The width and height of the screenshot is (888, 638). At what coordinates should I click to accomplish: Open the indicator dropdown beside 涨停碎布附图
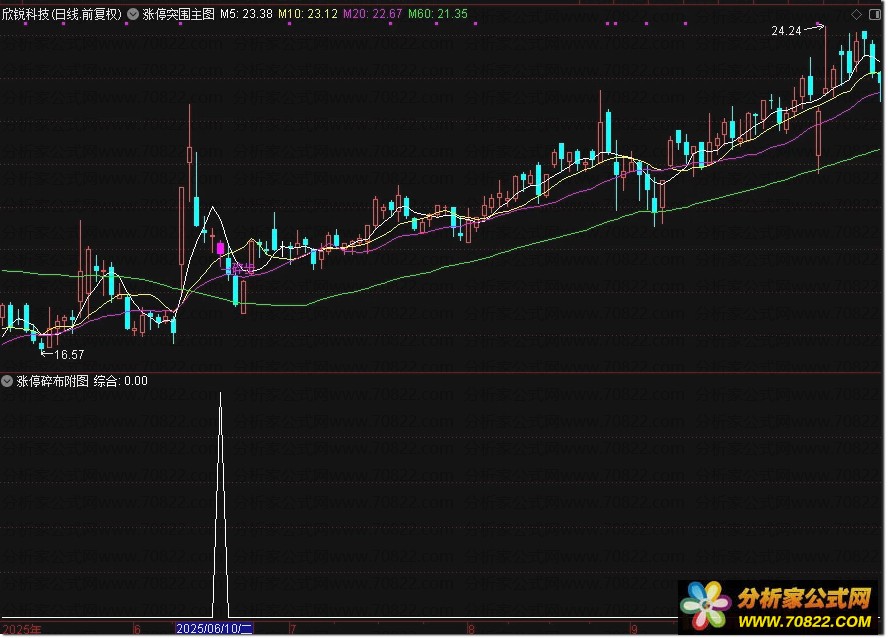point(7,381)
